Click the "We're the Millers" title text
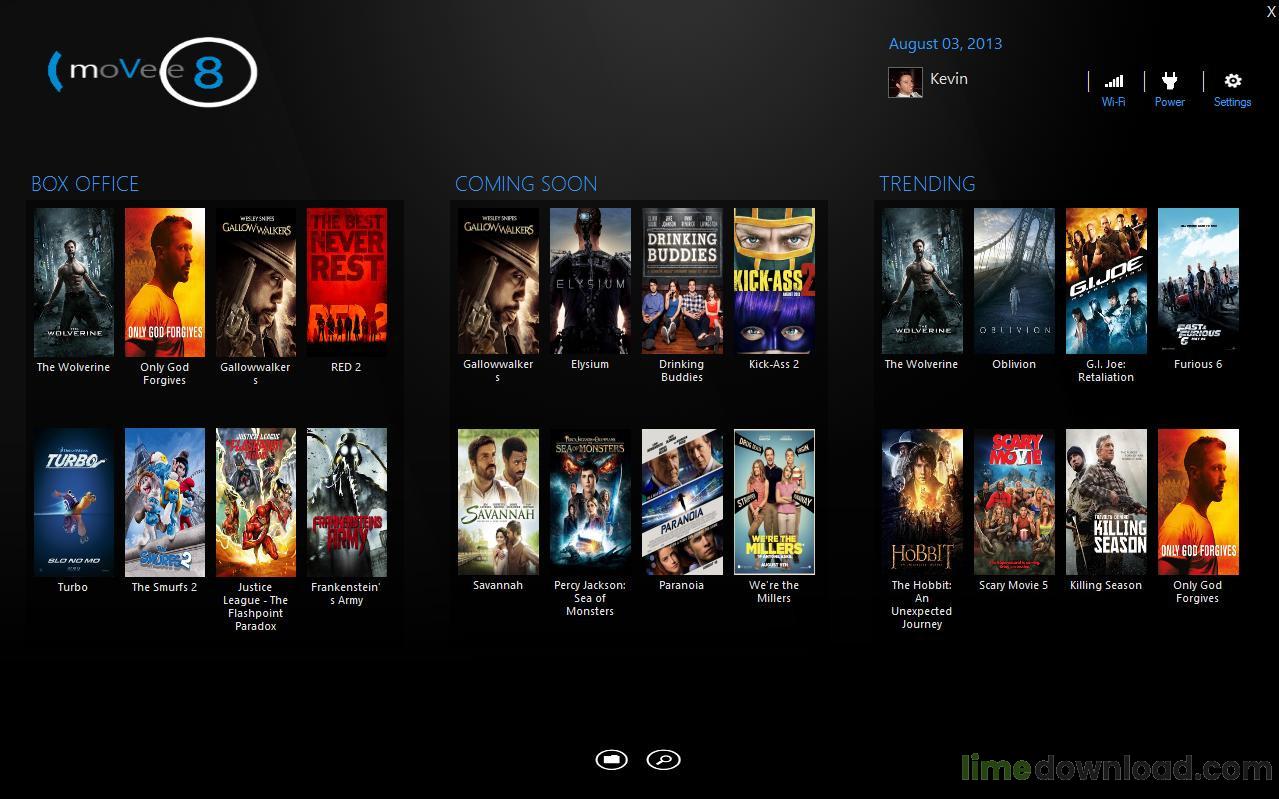This screenshot has width=1279, height=799. tap(774, 592)
